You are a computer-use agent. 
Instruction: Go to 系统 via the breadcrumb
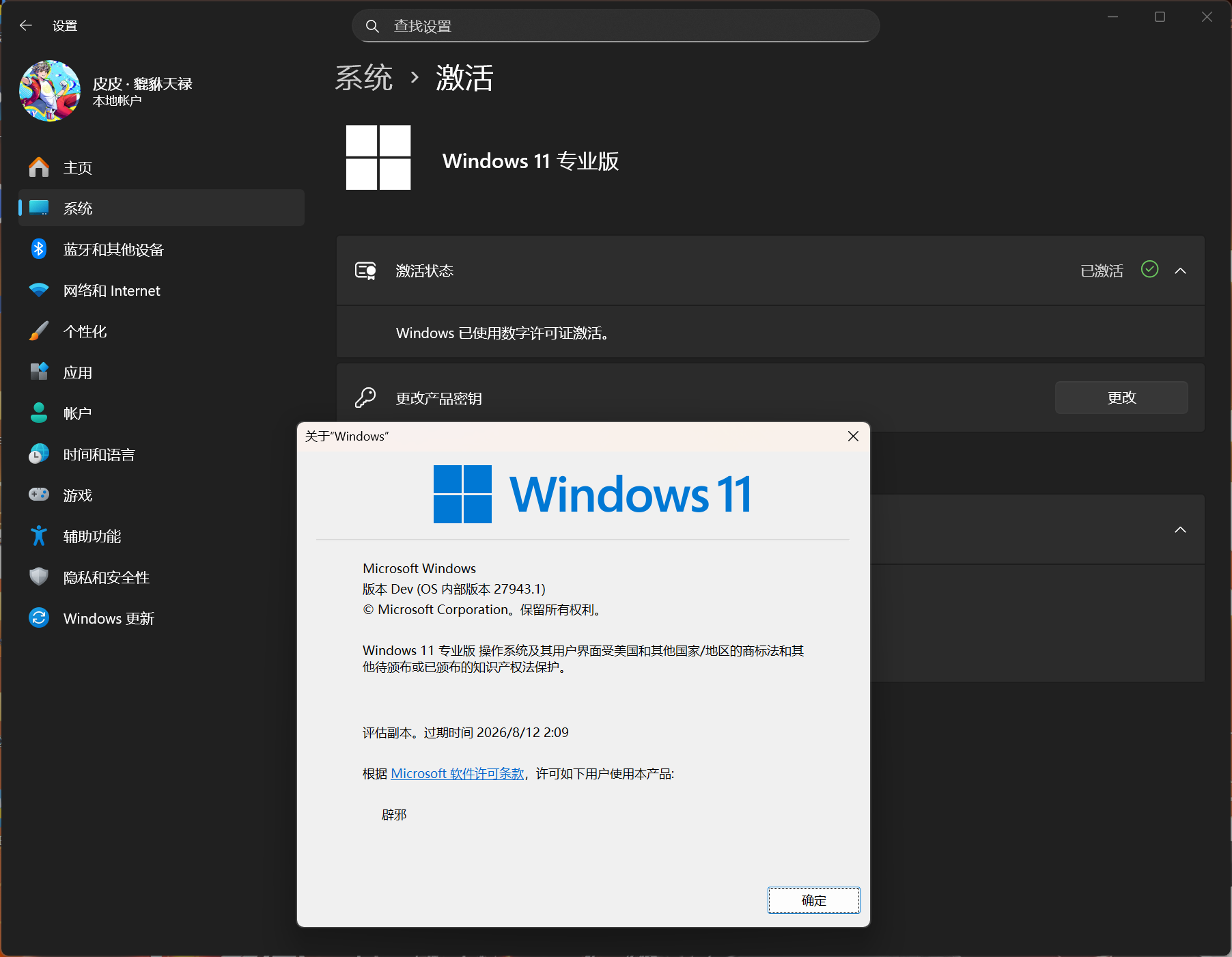pos(364,78)
